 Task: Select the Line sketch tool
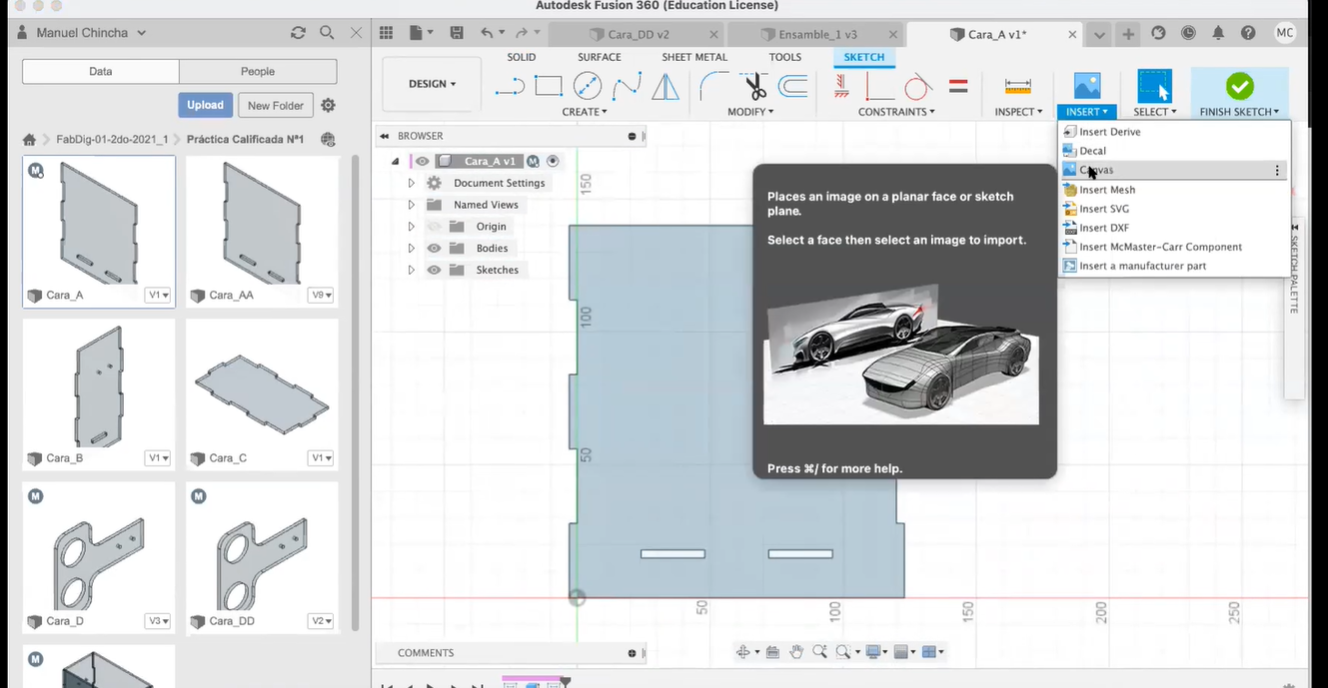coord(509,87)
